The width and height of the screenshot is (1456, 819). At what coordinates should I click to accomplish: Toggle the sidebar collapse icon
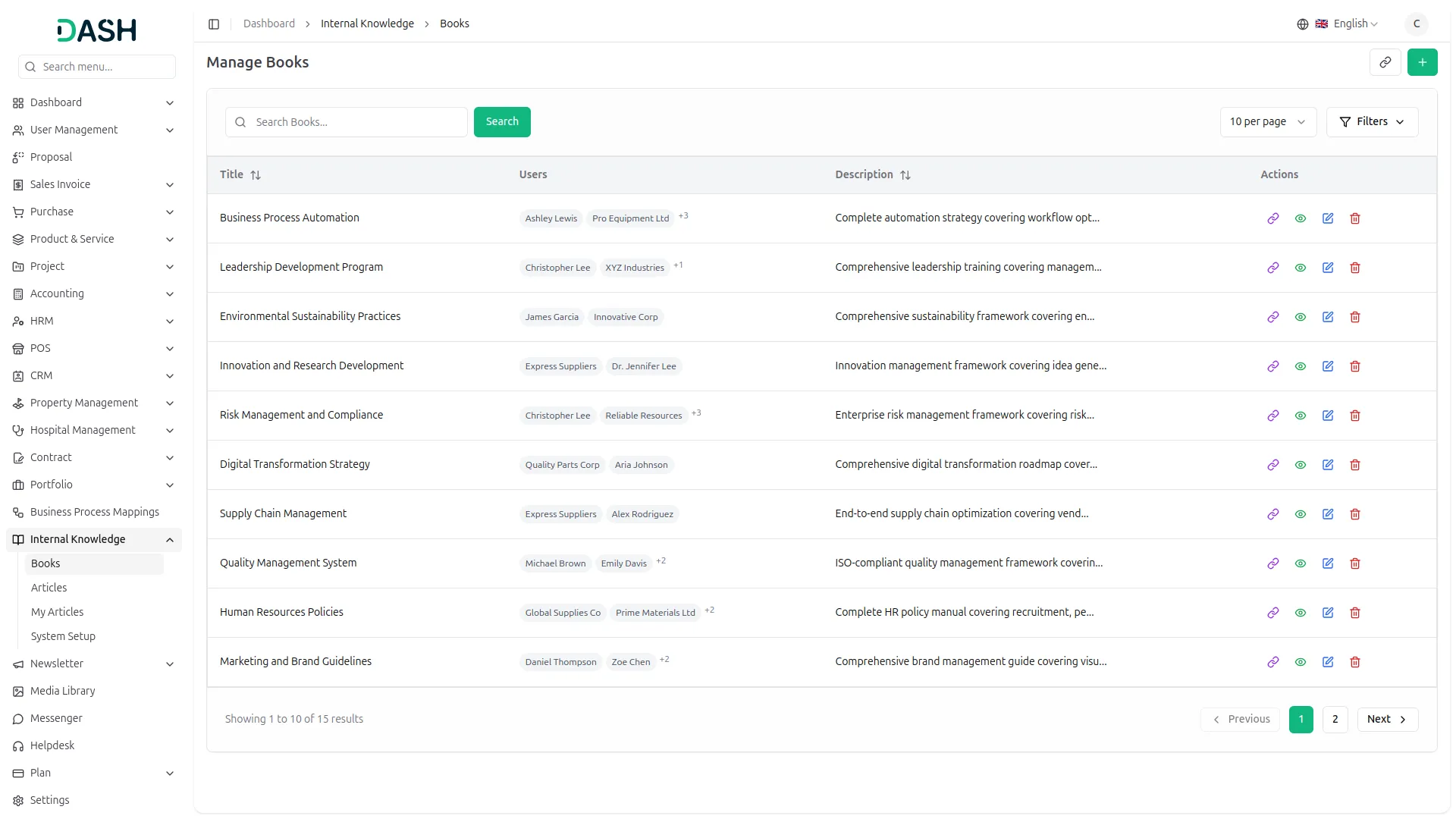click(214, 24)
